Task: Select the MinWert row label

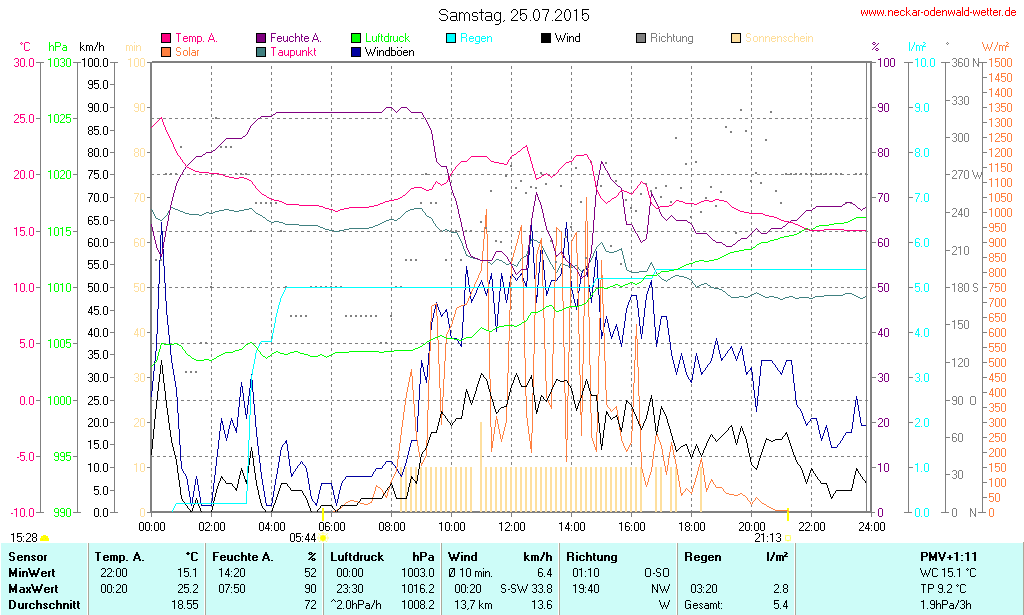Action: [32, 573]
